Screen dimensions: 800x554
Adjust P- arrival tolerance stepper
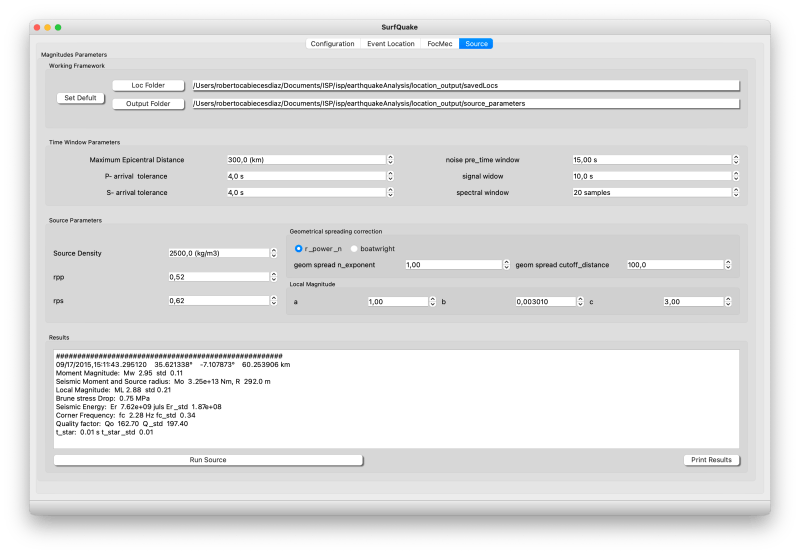click(390, 176)
